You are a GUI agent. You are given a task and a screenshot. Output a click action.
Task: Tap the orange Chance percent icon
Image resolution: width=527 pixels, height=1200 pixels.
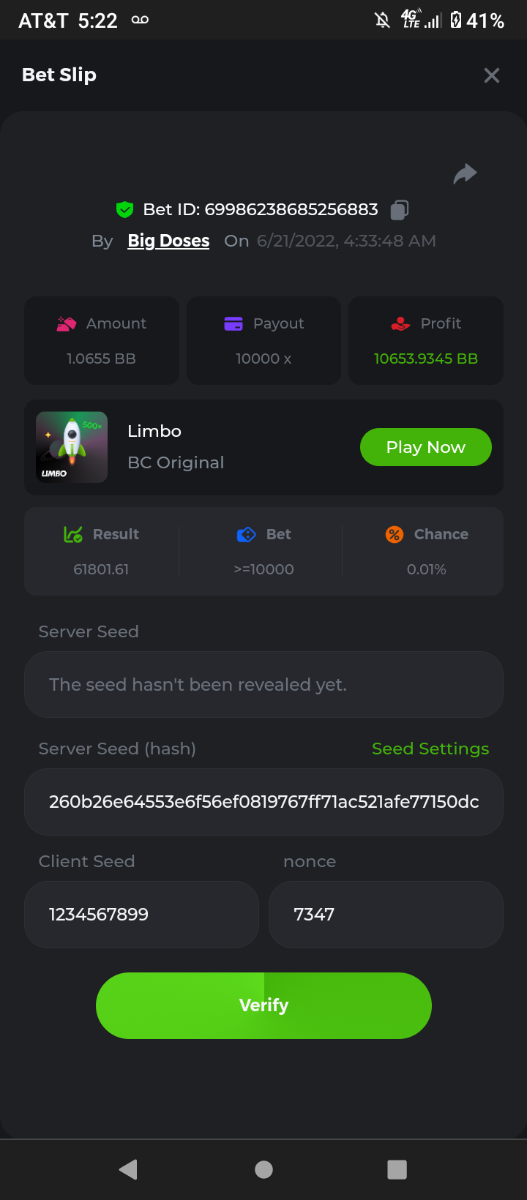pyautogui.click(x=394, y=534)
